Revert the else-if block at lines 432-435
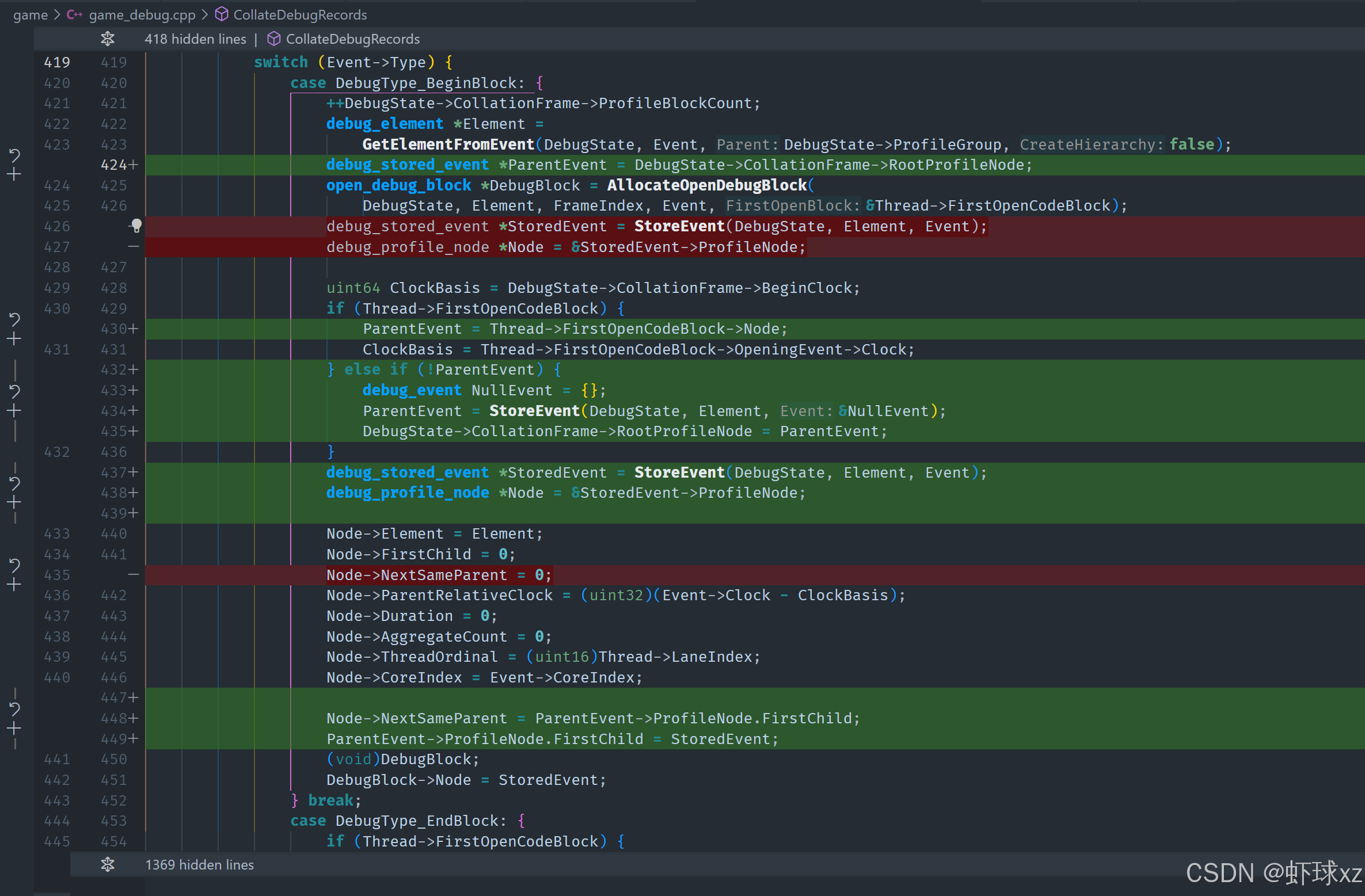This screenshot has height=896, width=1365. coord(14,392)
